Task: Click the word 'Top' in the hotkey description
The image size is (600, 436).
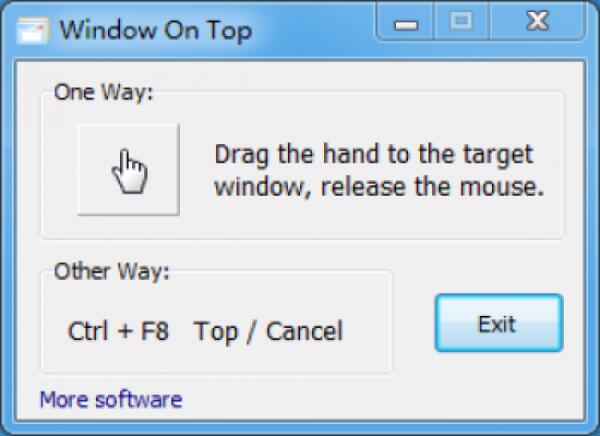Action: pos(215,331)
